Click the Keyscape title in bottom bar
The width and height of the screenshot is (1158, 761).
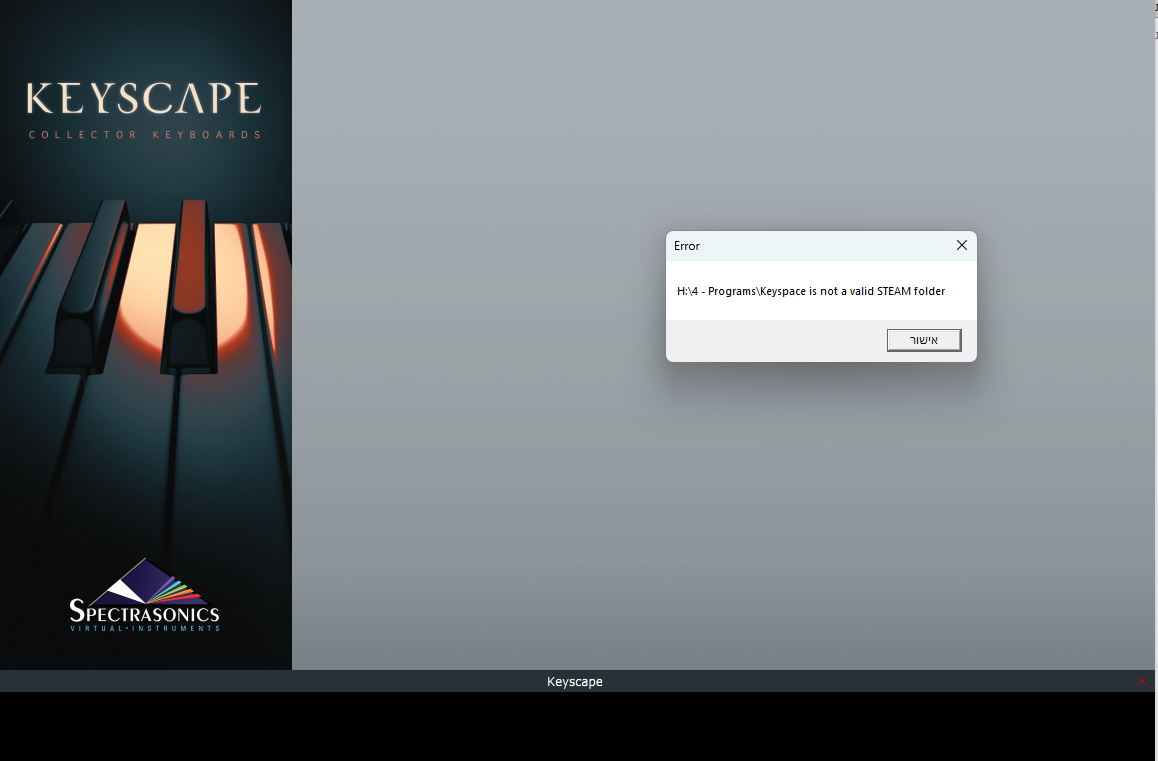[575, 681]
